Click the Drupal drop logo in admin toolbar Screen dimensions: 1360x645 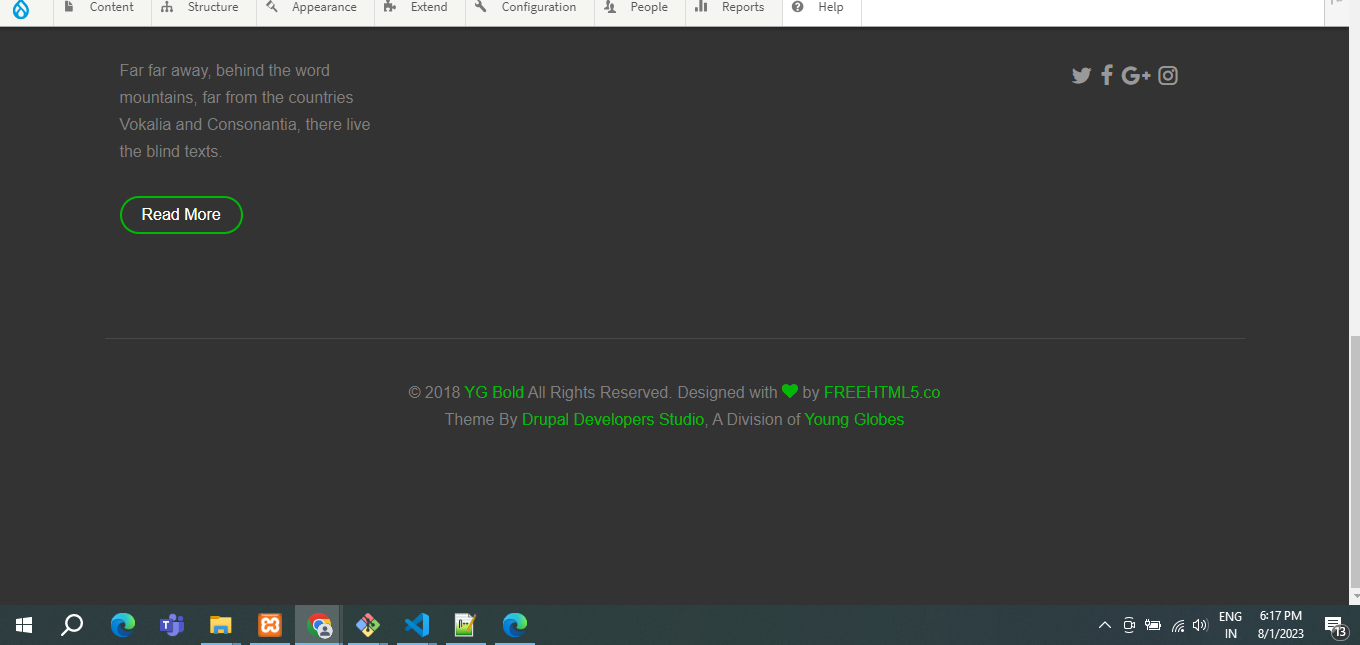pos(21,8)
